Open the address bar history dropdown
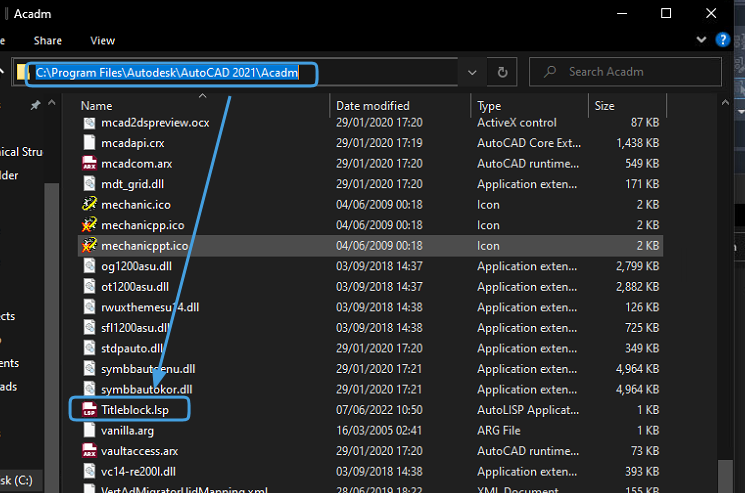Viewport: 745px width, 493px height. [x=472, y=73]
